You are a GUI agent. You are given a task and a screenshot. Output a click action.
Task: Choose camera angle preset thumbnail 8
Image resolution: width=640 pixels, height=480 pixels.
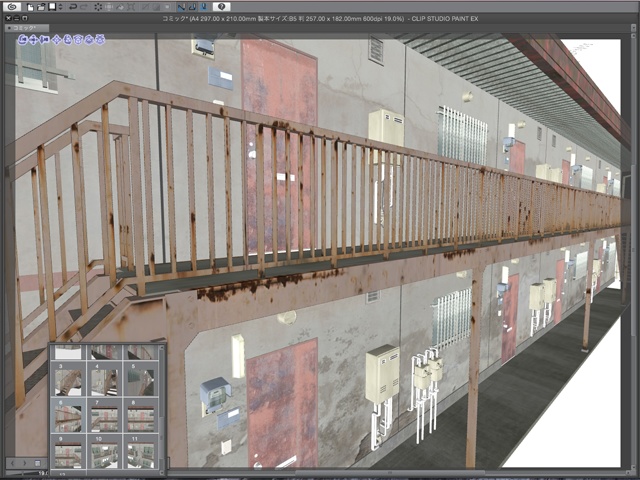tap(141, 416)
